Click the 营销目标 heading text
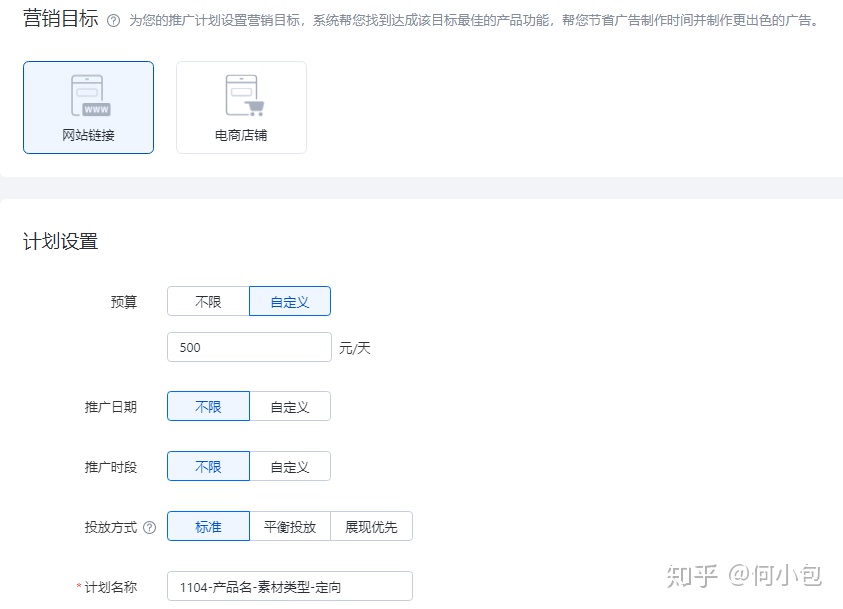 click(61, 19)
